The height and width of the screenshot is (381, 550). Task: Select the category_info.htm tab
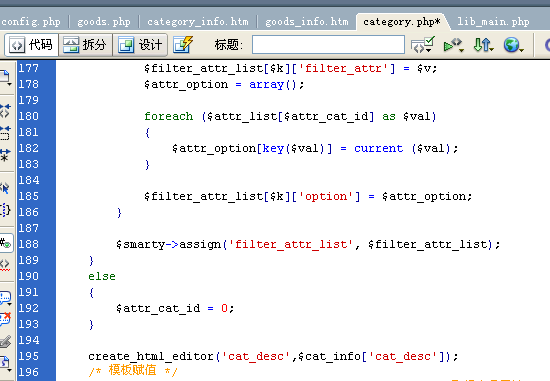(198, 22)
